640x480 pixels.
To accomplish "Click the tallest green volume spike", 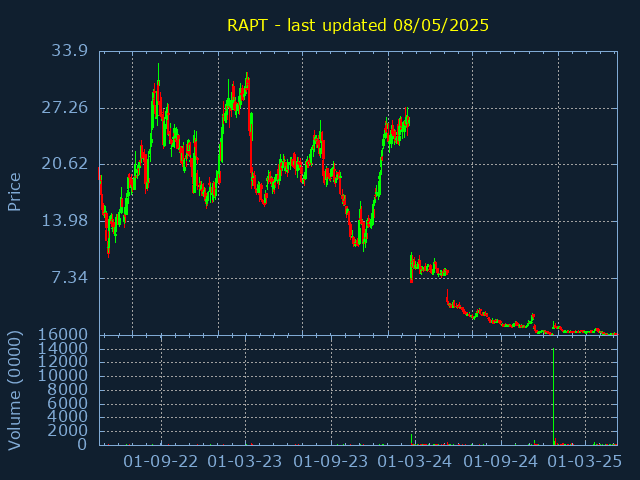I will (553, 397).
